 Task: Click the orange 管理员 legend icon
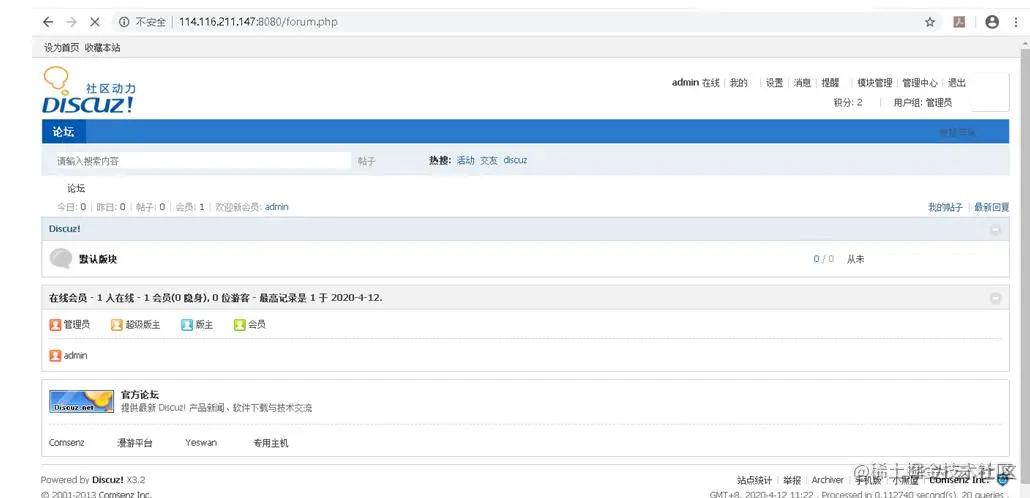tap(55, 325)
